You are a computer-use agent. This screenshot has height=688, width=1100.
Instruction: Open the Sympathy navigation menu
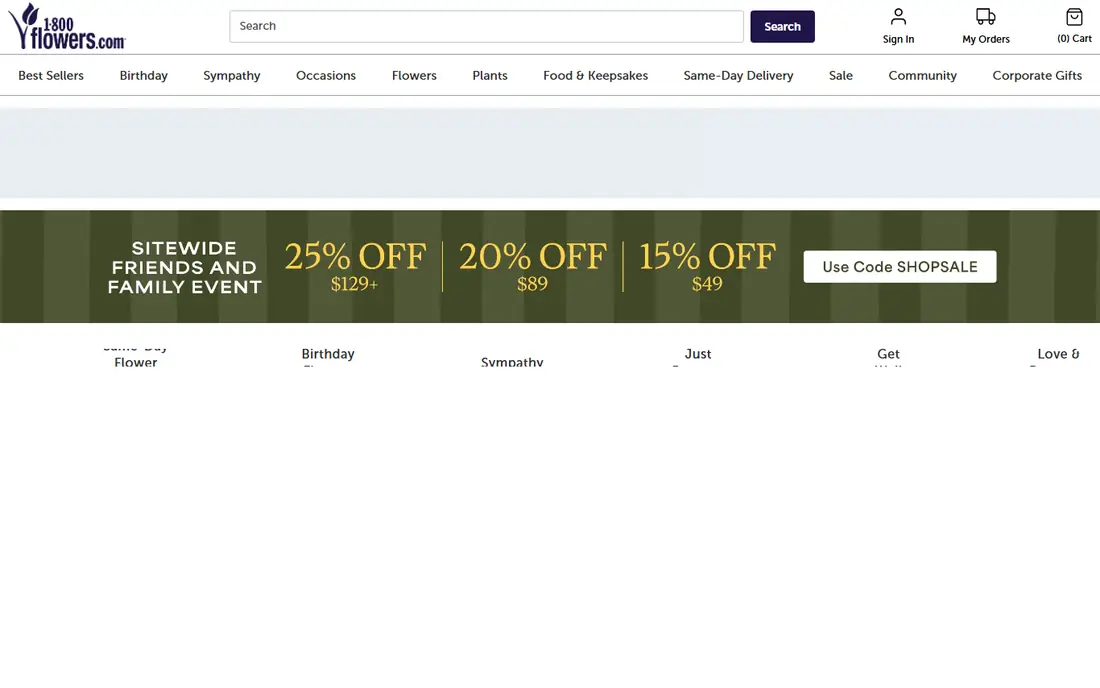pyautogui.click(x=232, y=76)
